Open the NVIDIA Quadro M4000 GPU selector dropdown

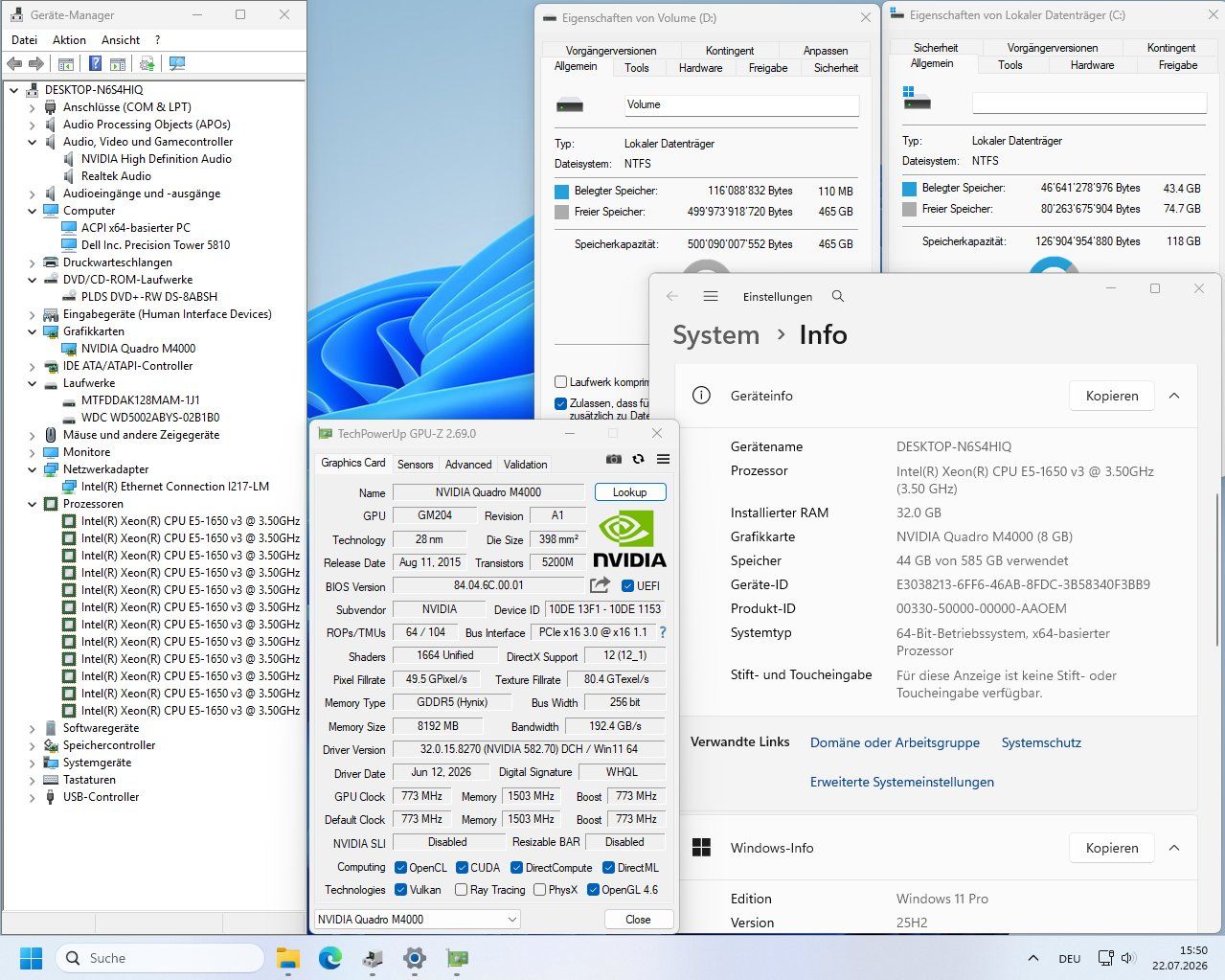coord(418,919)
